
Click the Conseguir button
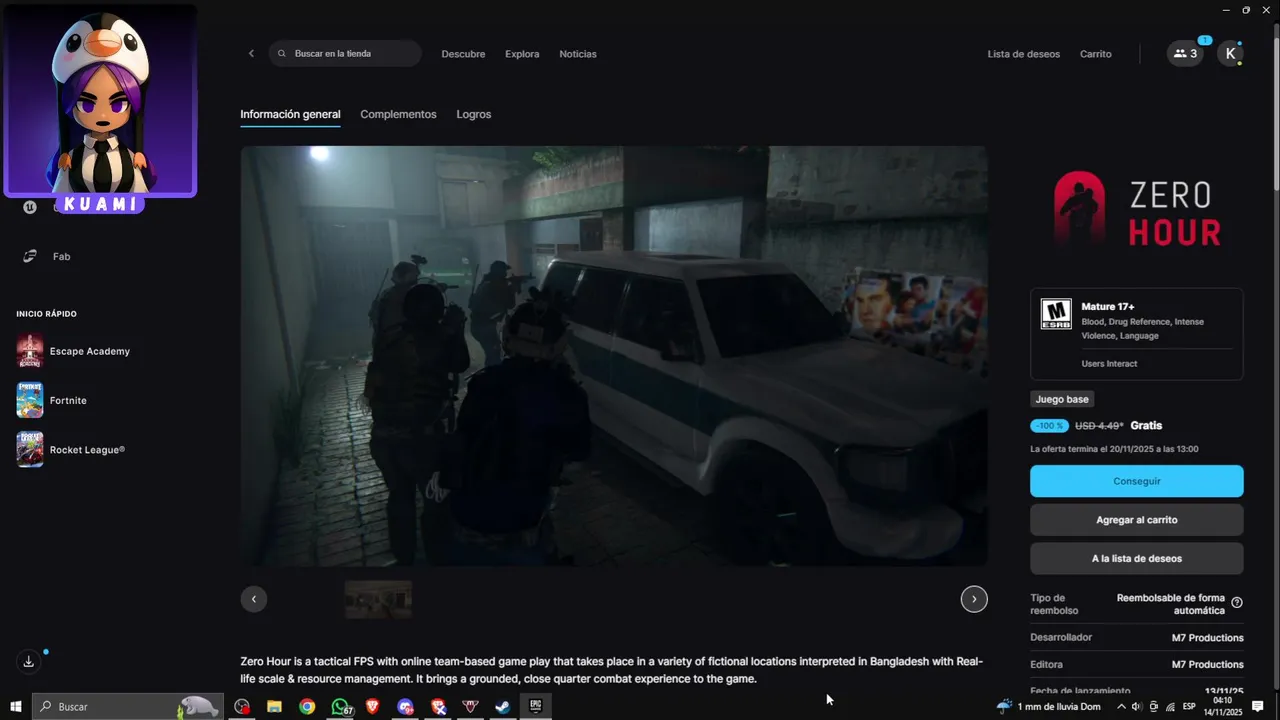[x=1137, y=481]
